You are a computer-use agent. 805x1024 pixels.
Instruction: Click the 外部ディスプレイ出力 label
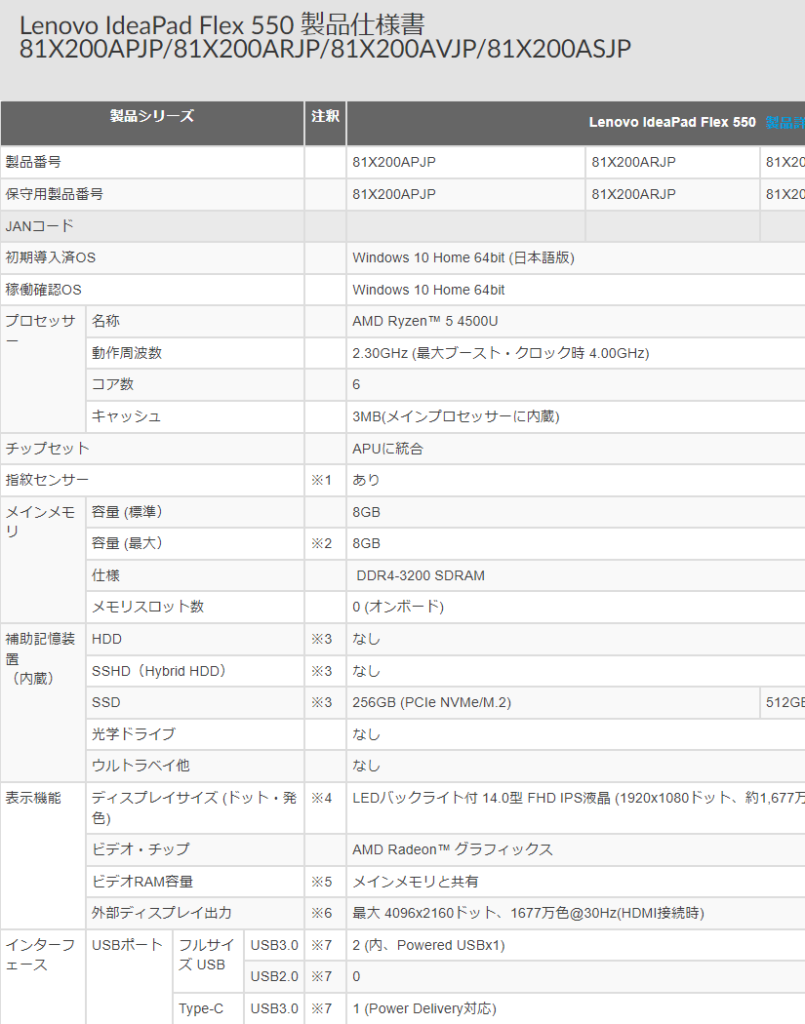tap(161, 913)
